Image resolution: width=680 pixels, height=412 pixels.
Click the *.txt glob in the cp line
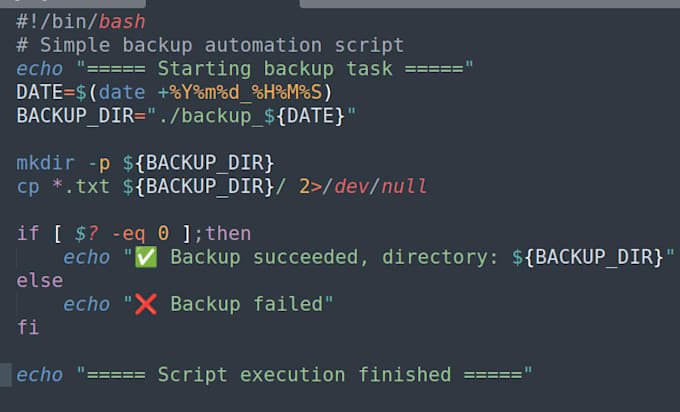tap(81, 186)
